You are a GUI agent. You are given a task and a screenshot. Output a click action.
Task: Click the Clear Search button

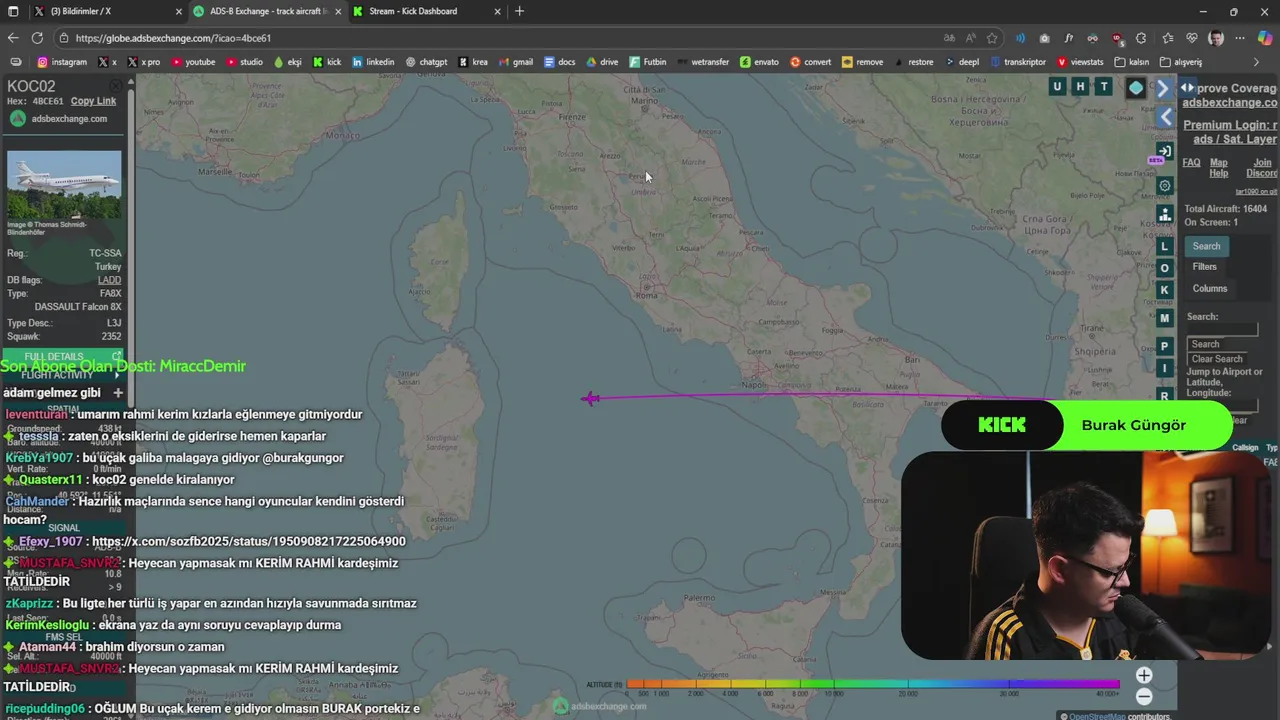(1217, 359)
